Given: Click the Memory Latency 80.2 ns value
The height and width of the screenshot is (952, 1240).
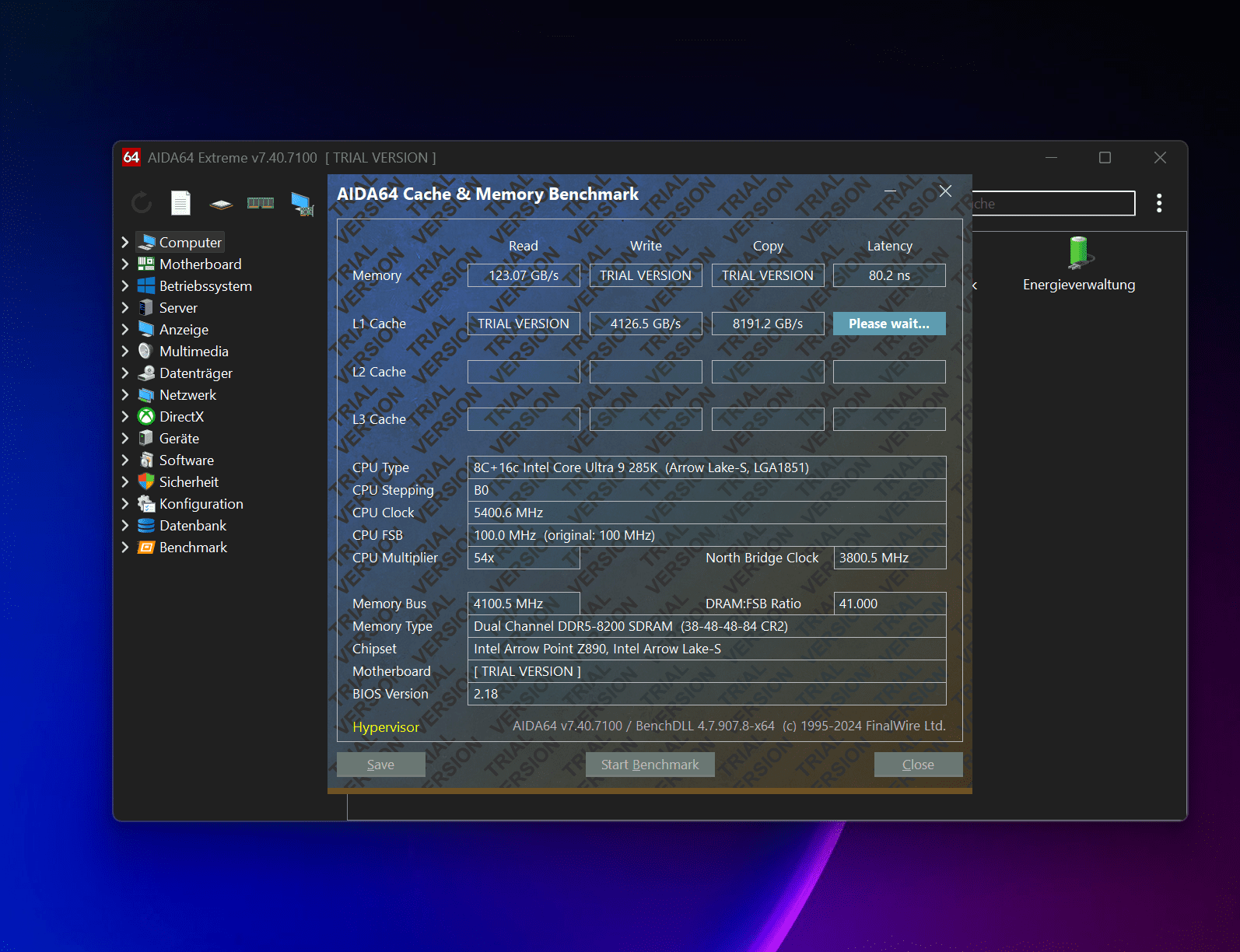Looking at the screenshot, I should click(889, 275).
